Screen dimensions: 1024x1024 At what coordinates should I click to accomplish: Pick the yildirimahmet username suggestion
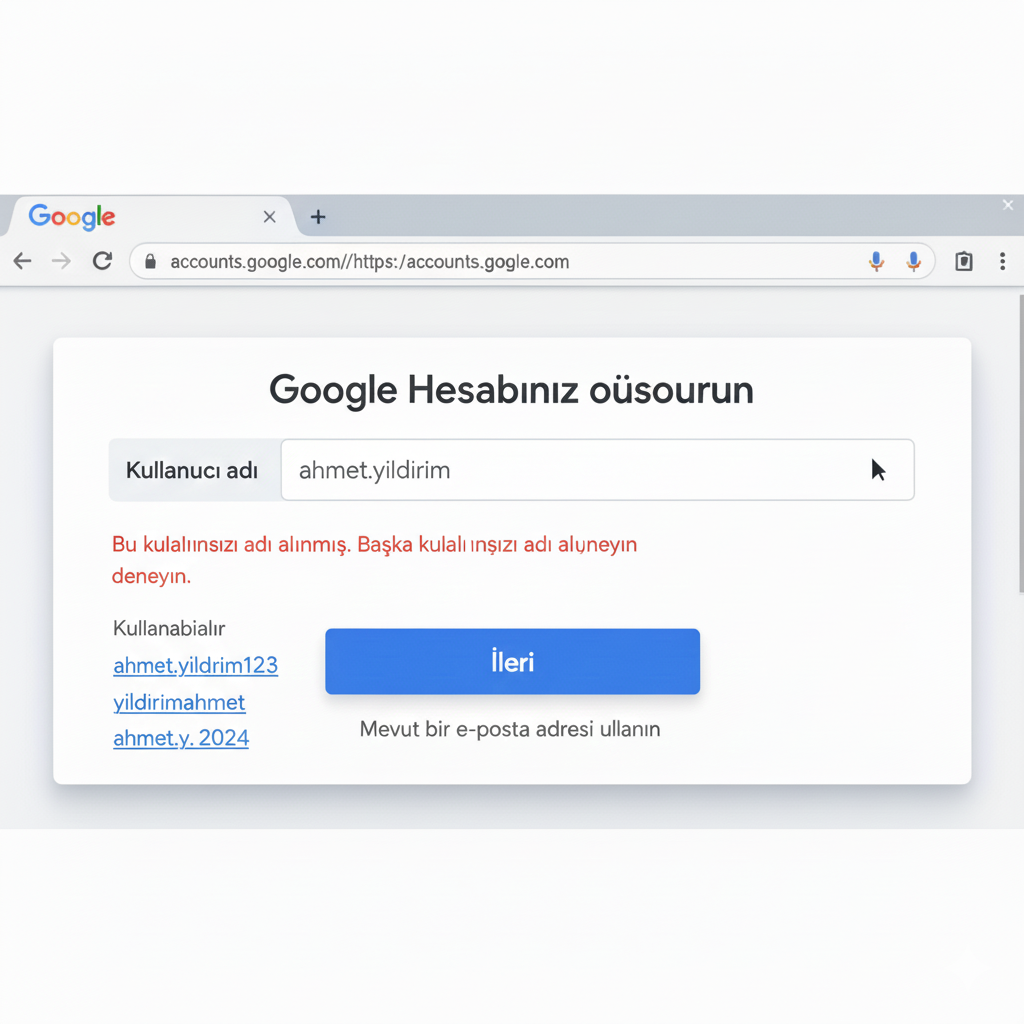click(180, 703)
